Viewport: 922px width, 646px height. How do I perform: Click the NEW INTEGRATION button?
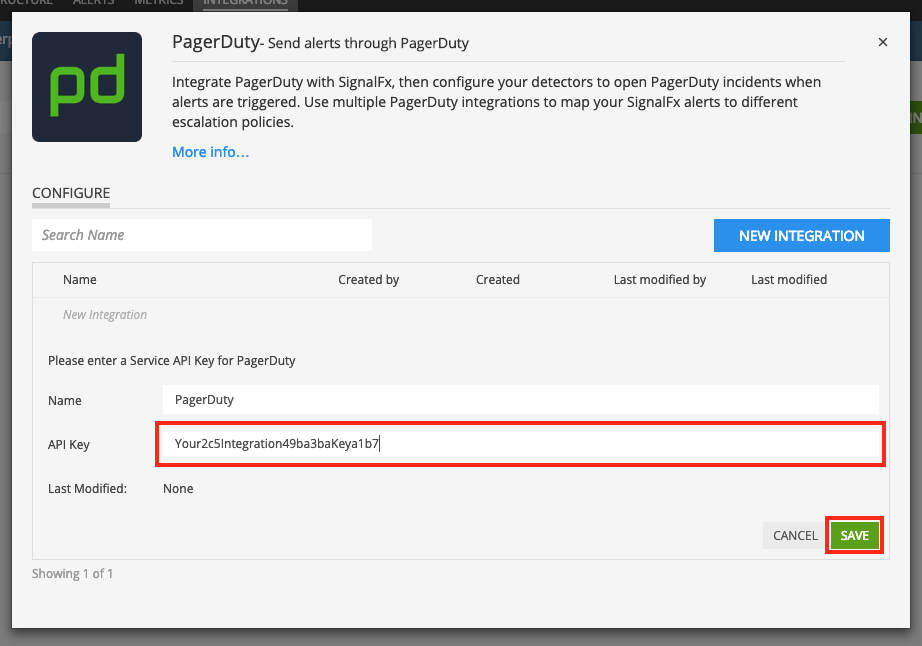point(801,236)
